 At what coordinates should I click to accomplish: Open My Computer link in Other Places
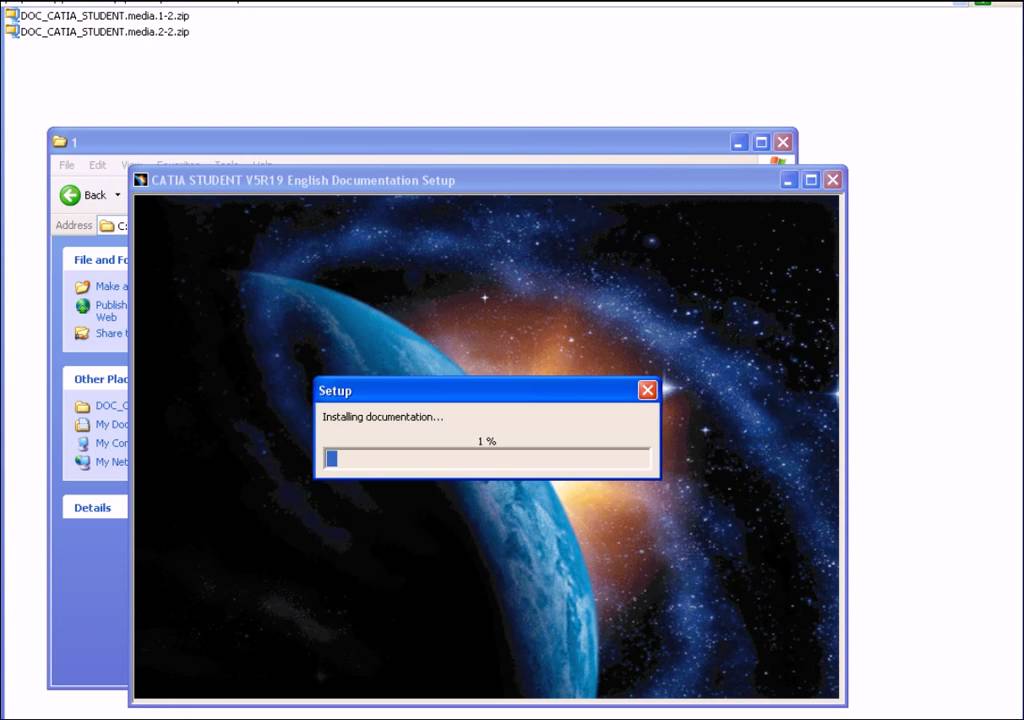click(x=112, y=443)
